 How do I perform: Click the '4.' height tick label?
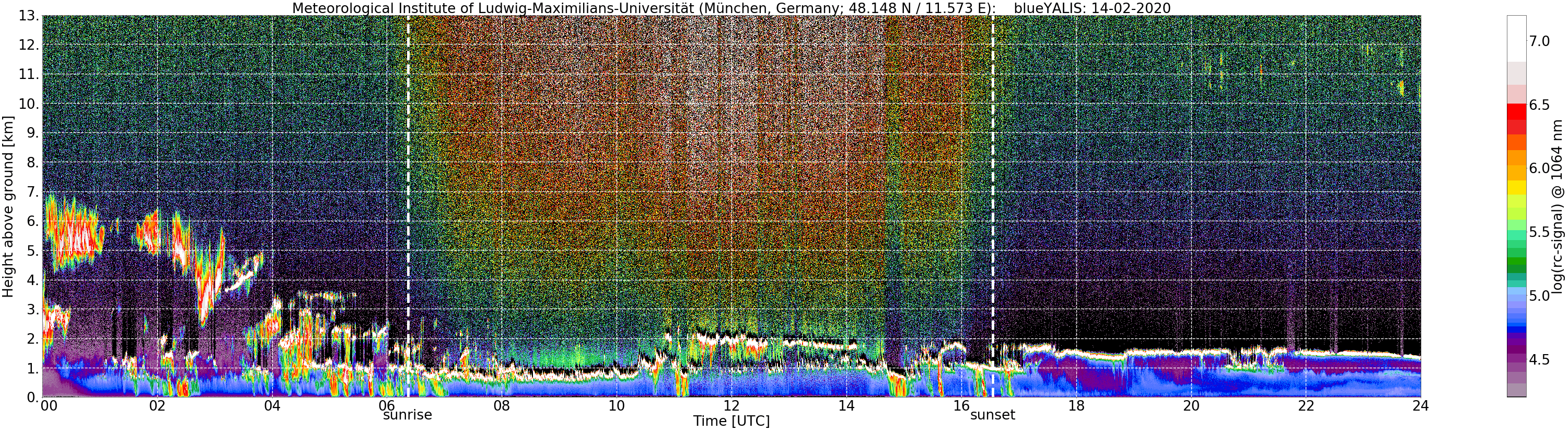tap(32, 280)
